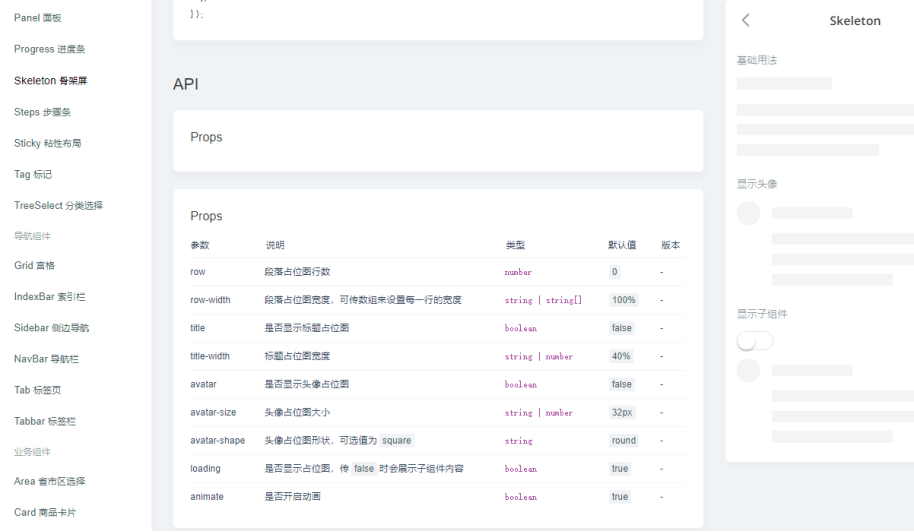The image size is (914, 532).
Task: Go to Grid 宫格 page
Action: (34, 265)
